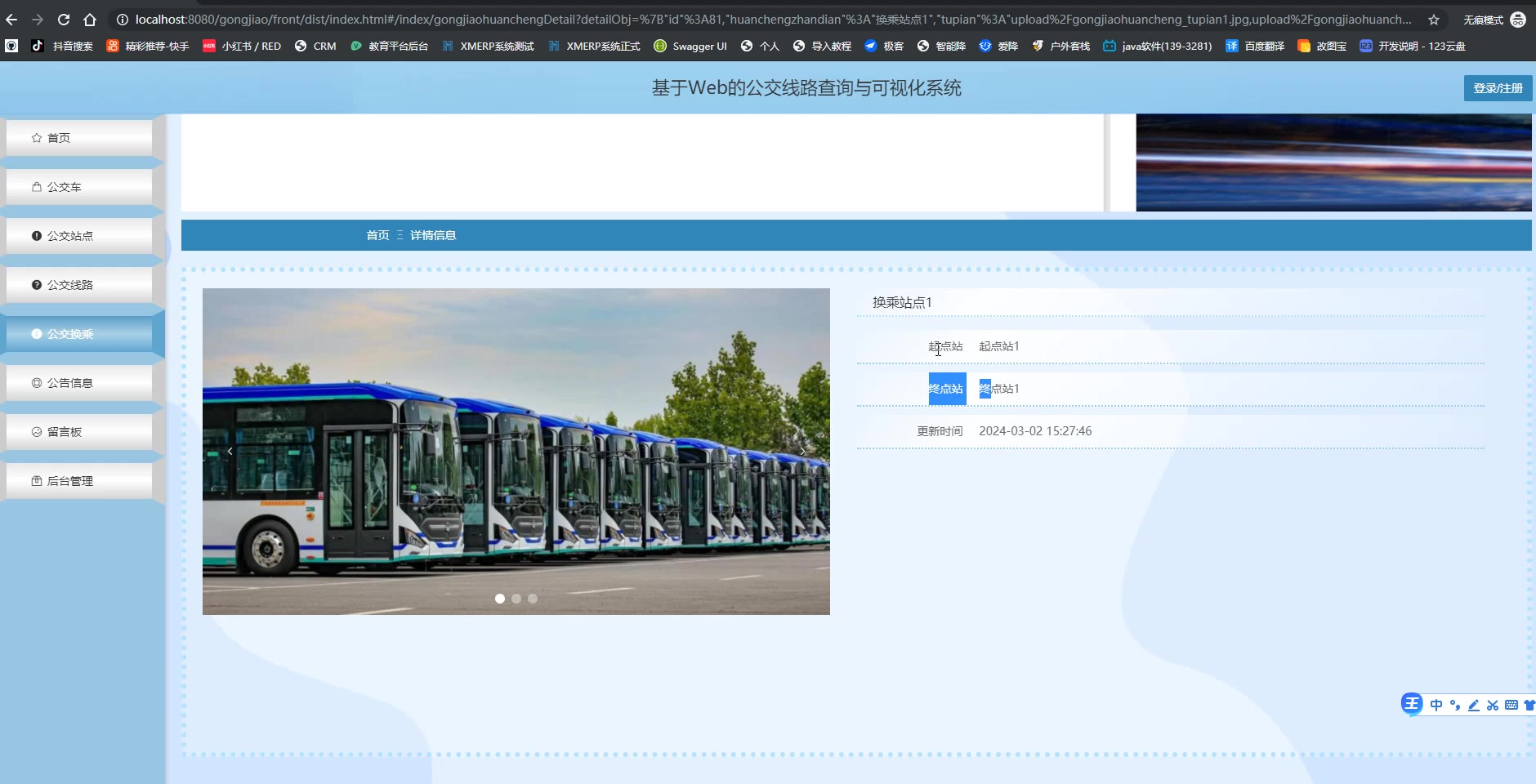Bookmark this page with star icon
The image size is (1536, 784).
[1434, 20]
